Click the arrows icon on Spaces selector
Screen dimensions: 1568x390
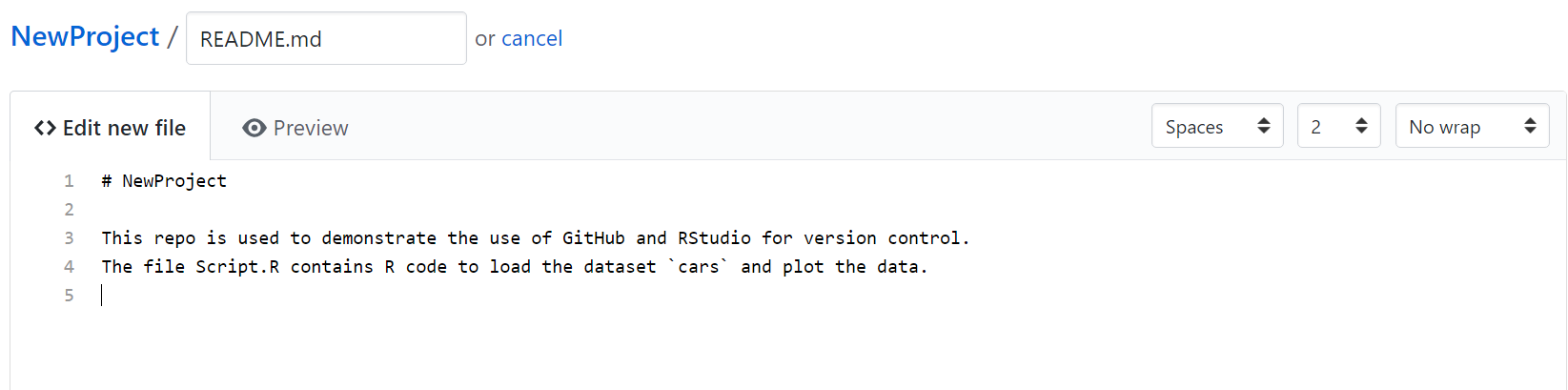(1264, 126)
